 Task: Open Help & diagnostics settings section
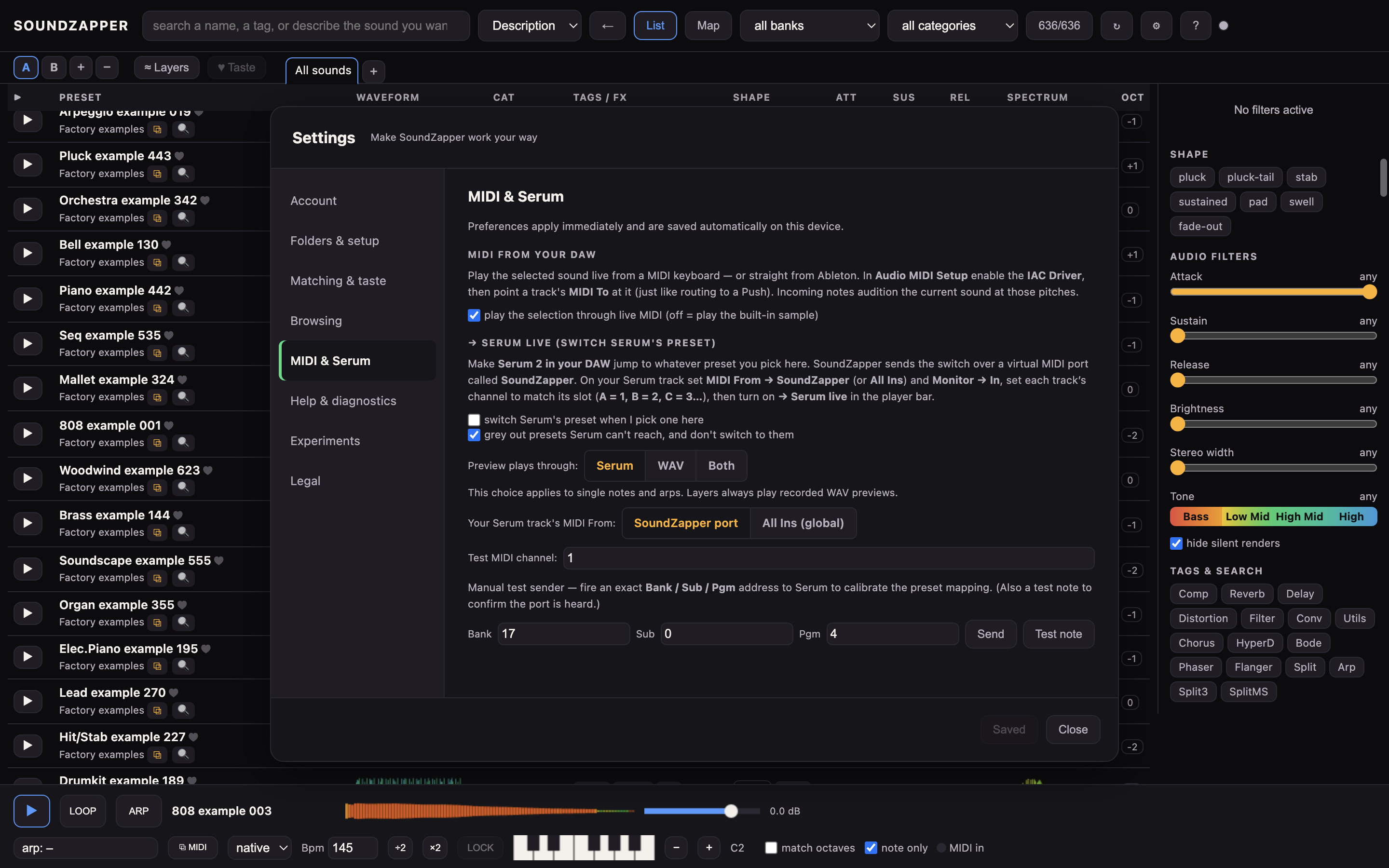tap(357, 401)
